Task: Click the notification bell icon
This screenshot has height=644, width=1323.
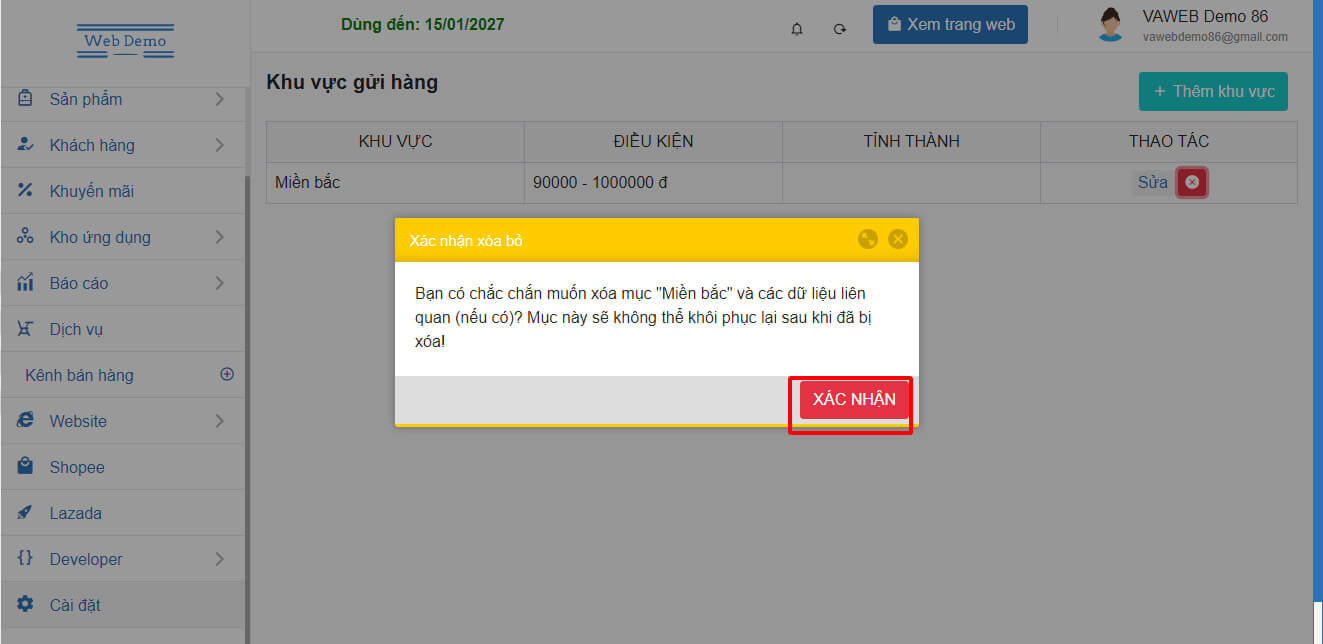Action: click(x=797, y=28)
